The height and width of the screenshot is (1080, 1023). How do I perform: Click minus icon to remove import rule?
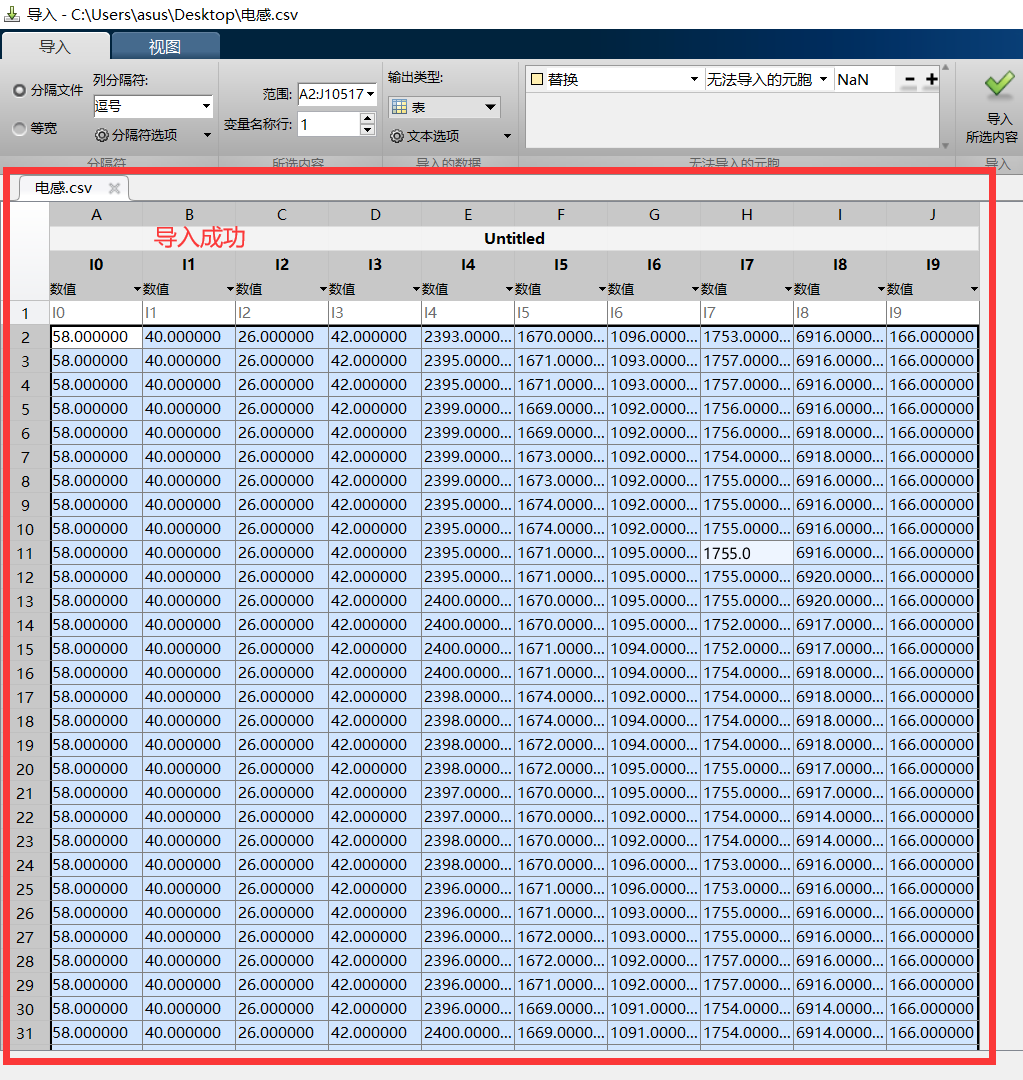coord(908,77)
